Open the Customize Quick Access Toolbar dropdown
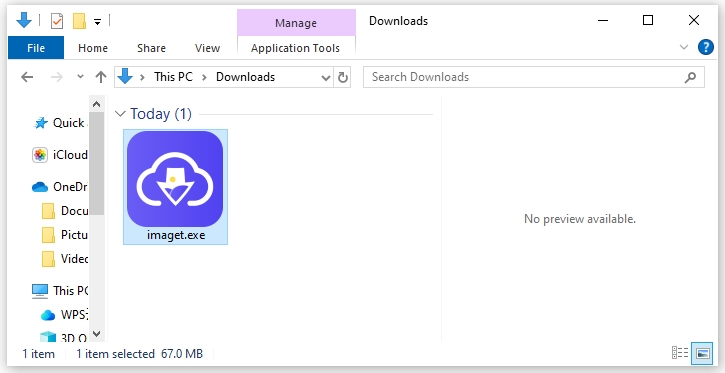This screenshot has height=373, width=725. [x=97, y=21]
